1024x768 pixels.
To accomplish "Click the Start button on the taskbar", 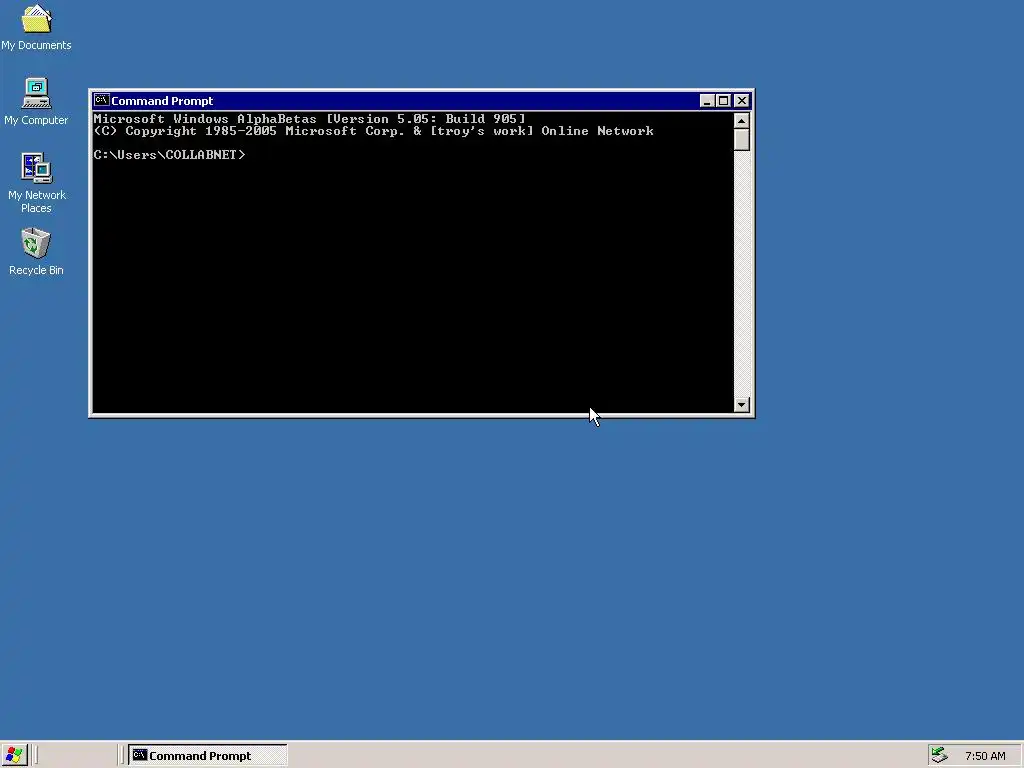I will (x=14, y=756).
